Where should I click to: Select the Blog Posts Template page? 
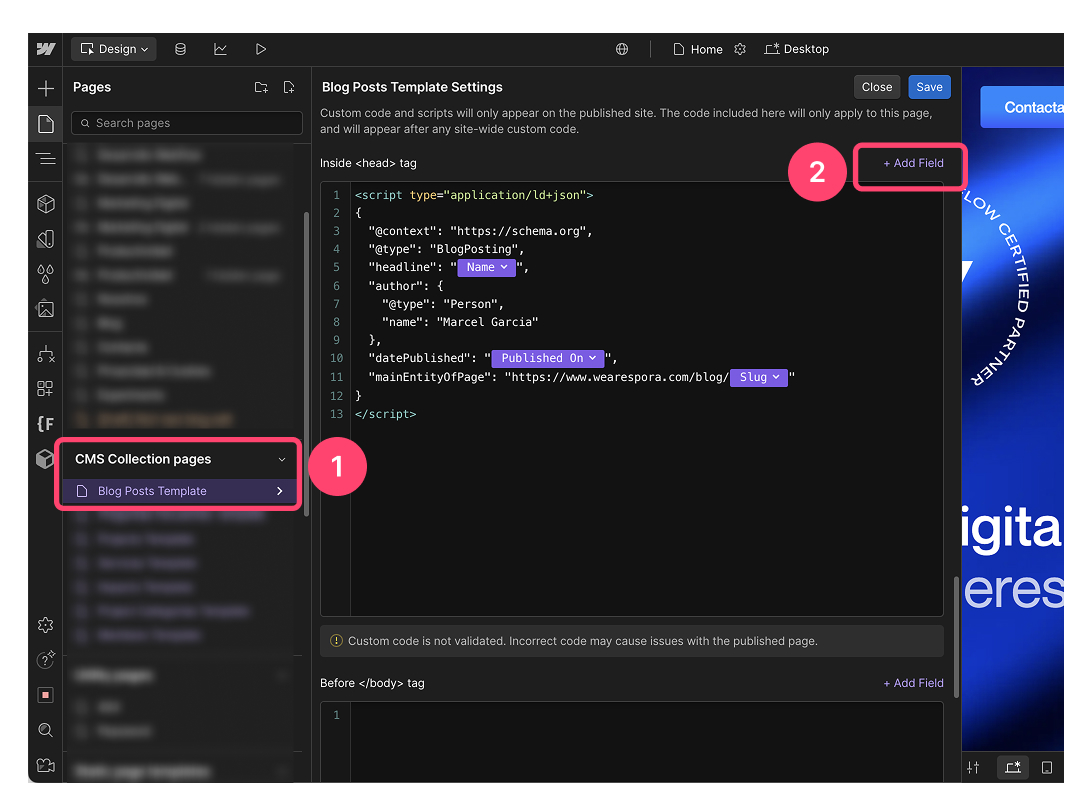coord(152,491)
